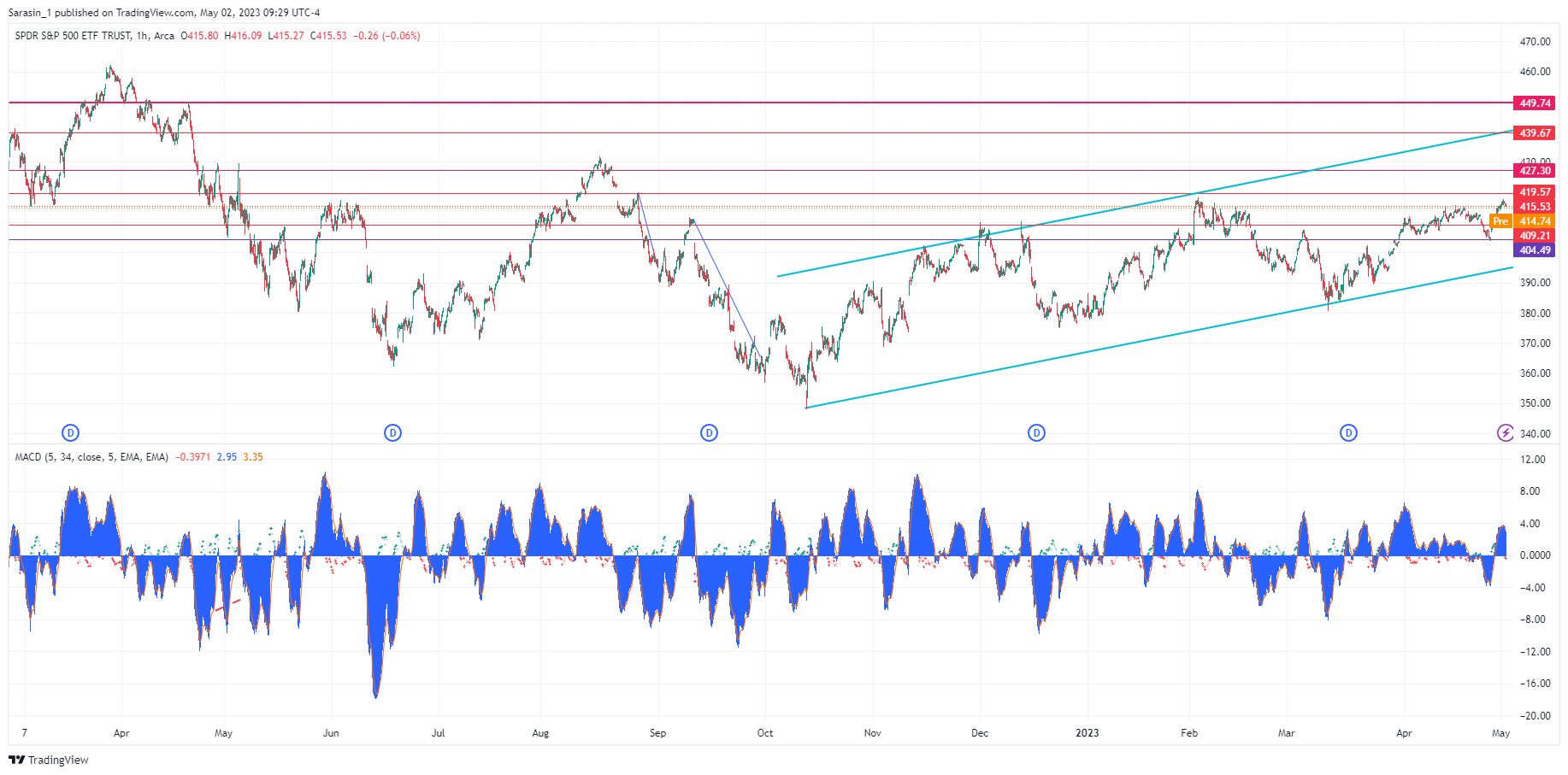Click the 419.57 price label
The width and height of the screenshot is (1568, 775).
1535,192
